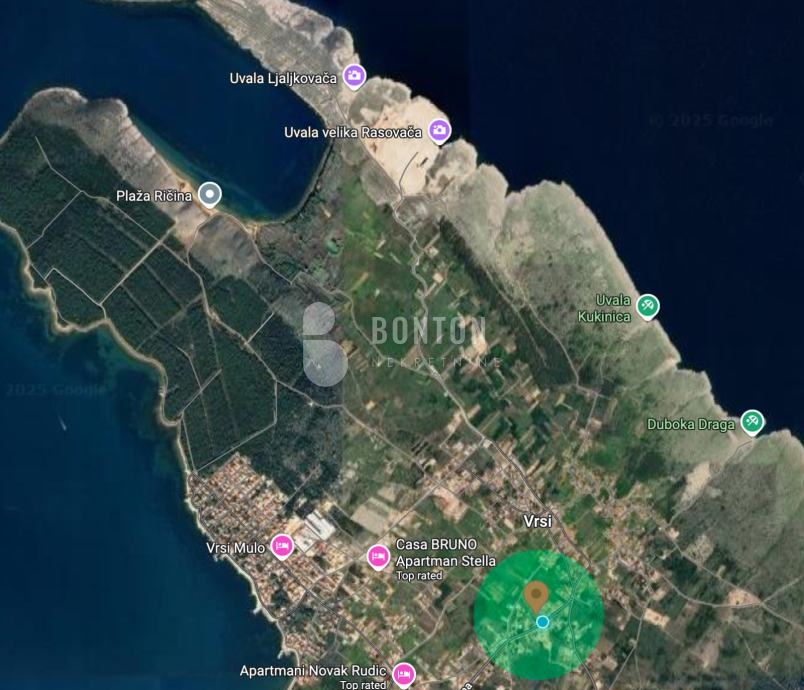Select the Vrsi Mulo text label
This screenshot has height=690, width=804.
[235, 548]
